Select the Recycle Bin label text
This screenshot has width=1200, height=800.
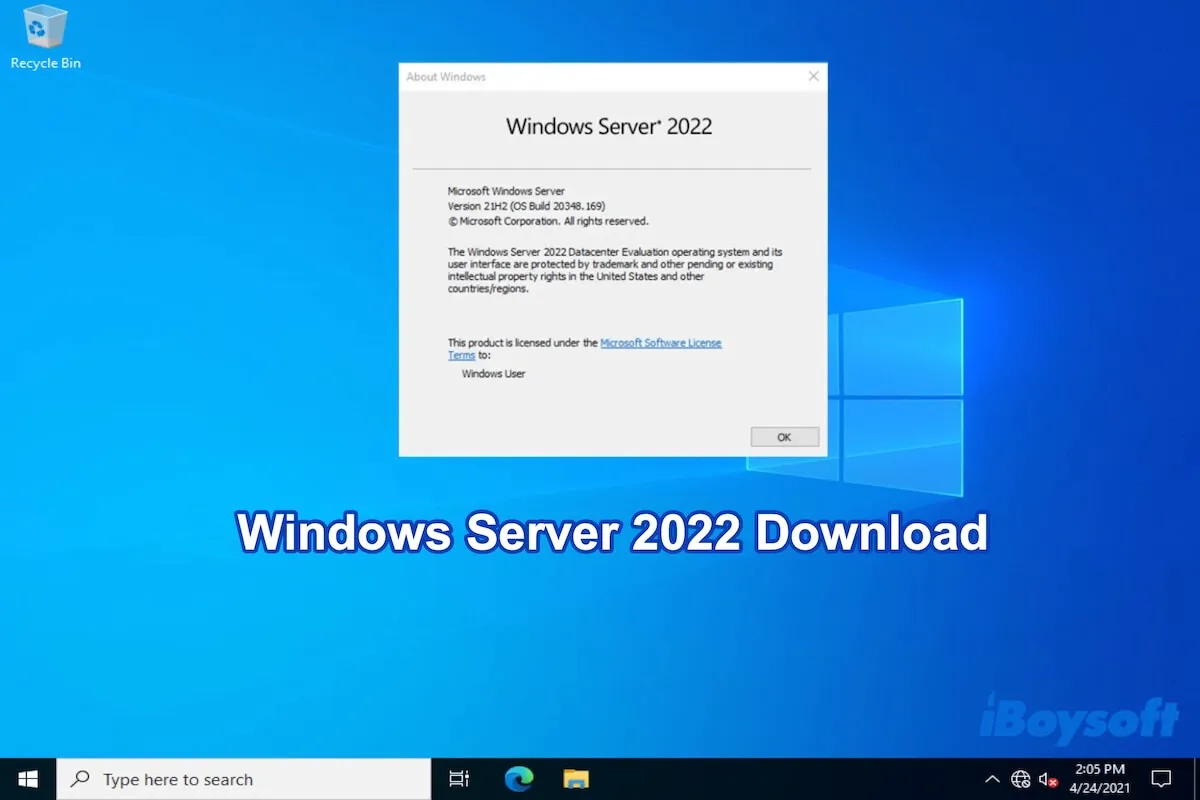tap(45, 63)
